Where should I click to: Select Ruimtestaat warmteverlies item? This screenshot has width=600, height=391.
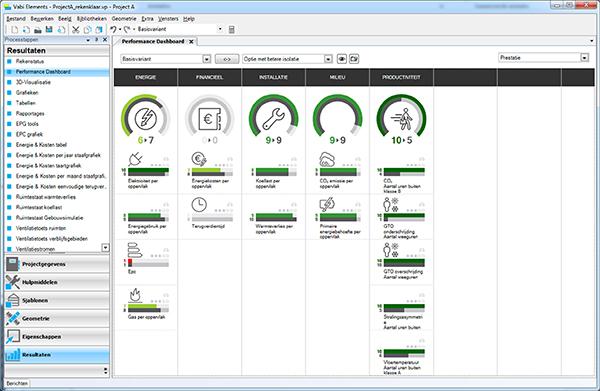click(46, 197)
